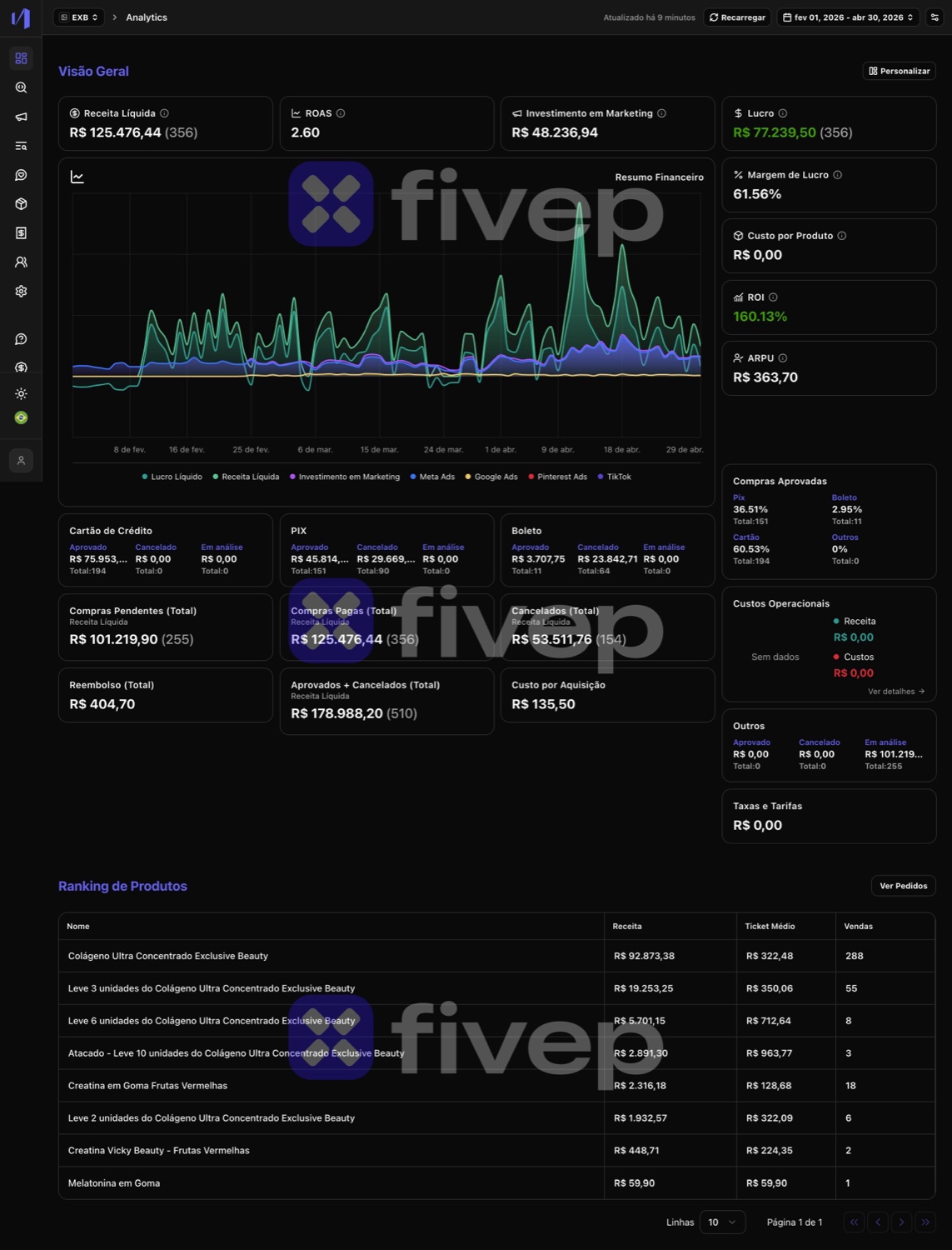Screen dimensions: 952x1250
Task: Select row Leve 3 unidades do Colágeno
Action: pyautogui.click(x=497, y=988)
